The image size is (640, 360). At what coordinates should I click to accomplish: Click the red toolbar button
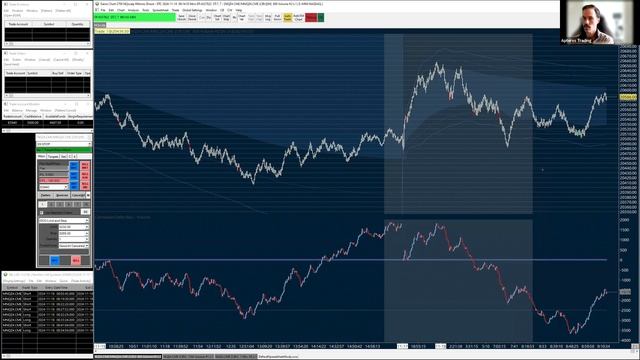pos(311,18)
